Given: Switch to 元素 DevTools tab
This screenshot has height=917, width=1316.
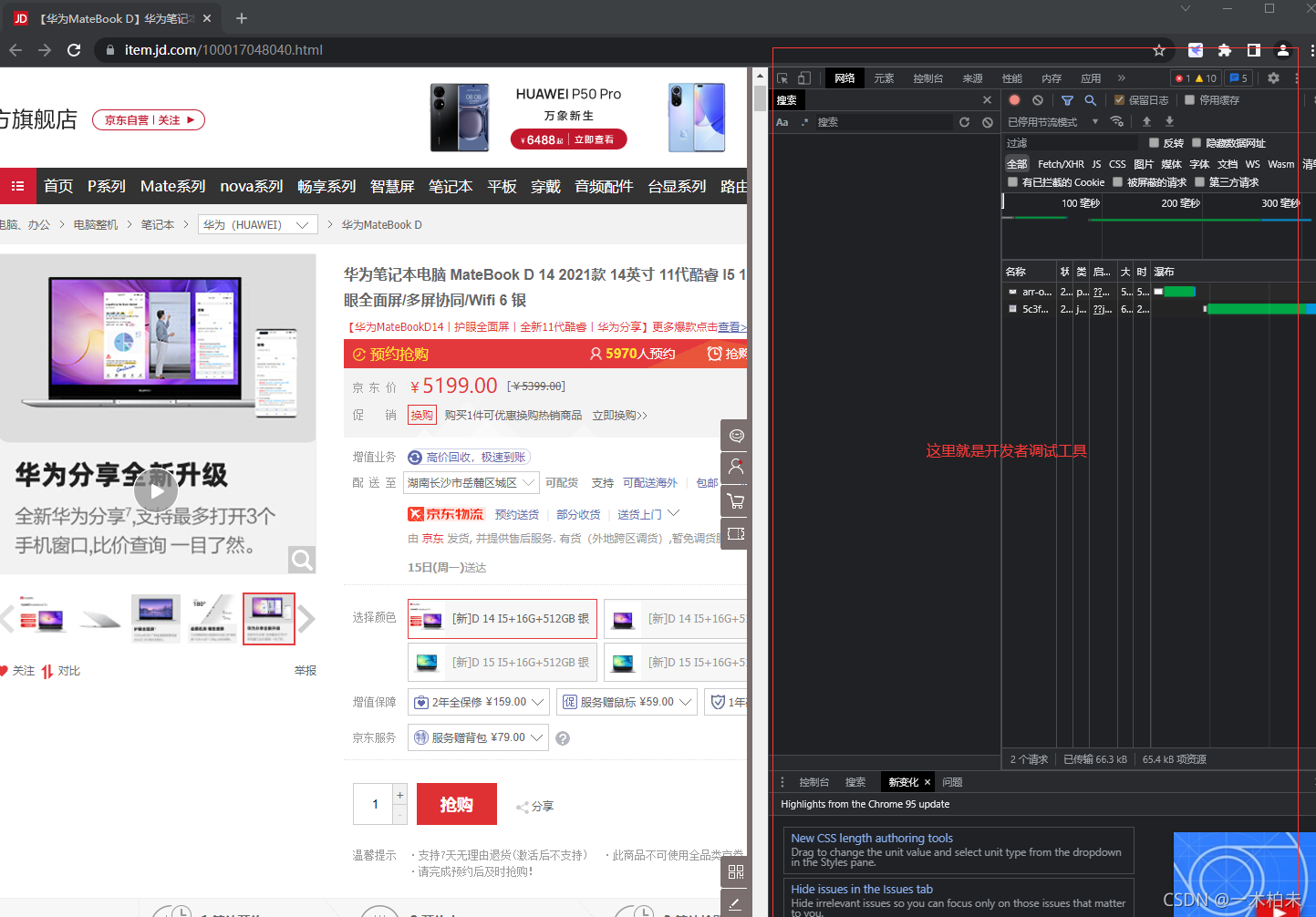Looking at the screenshot, I should [x=884, y=78].
